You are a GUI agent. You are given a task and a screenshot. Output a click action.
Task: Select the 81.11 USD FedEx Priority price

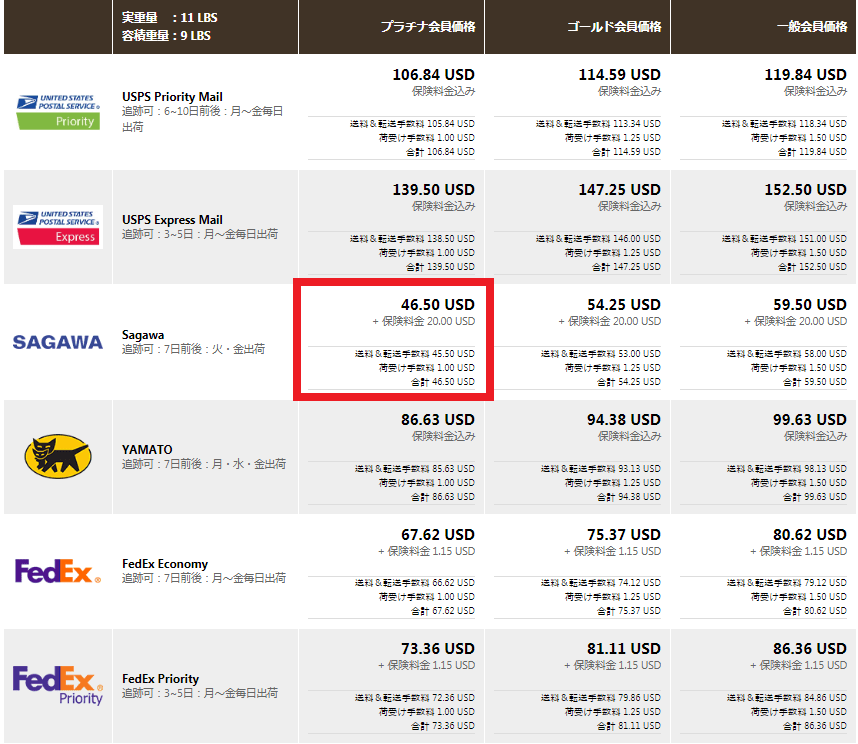(x=624, y=649)
